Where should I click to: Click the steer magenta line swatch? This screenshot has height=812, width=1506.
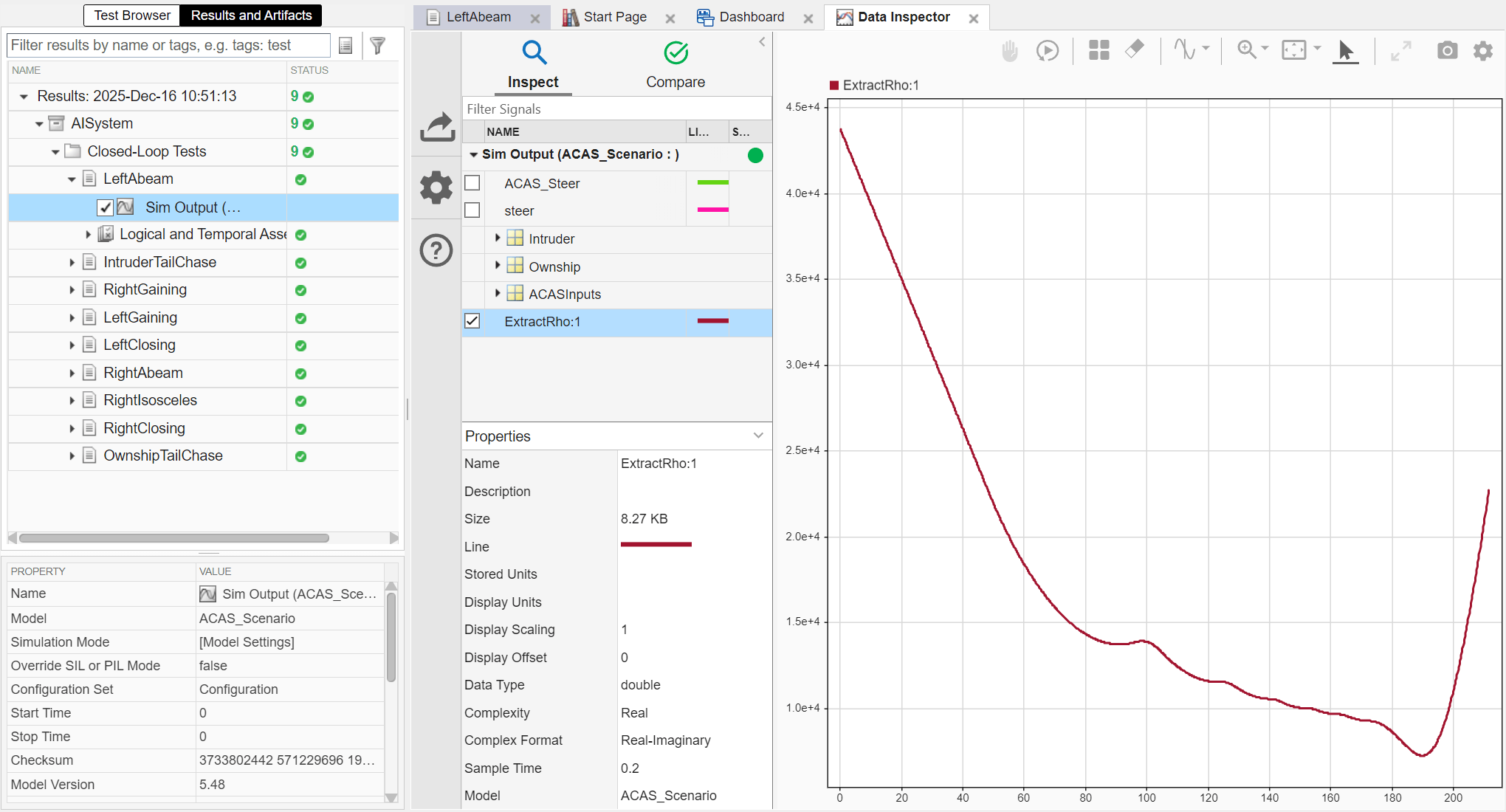click(712, 210)
